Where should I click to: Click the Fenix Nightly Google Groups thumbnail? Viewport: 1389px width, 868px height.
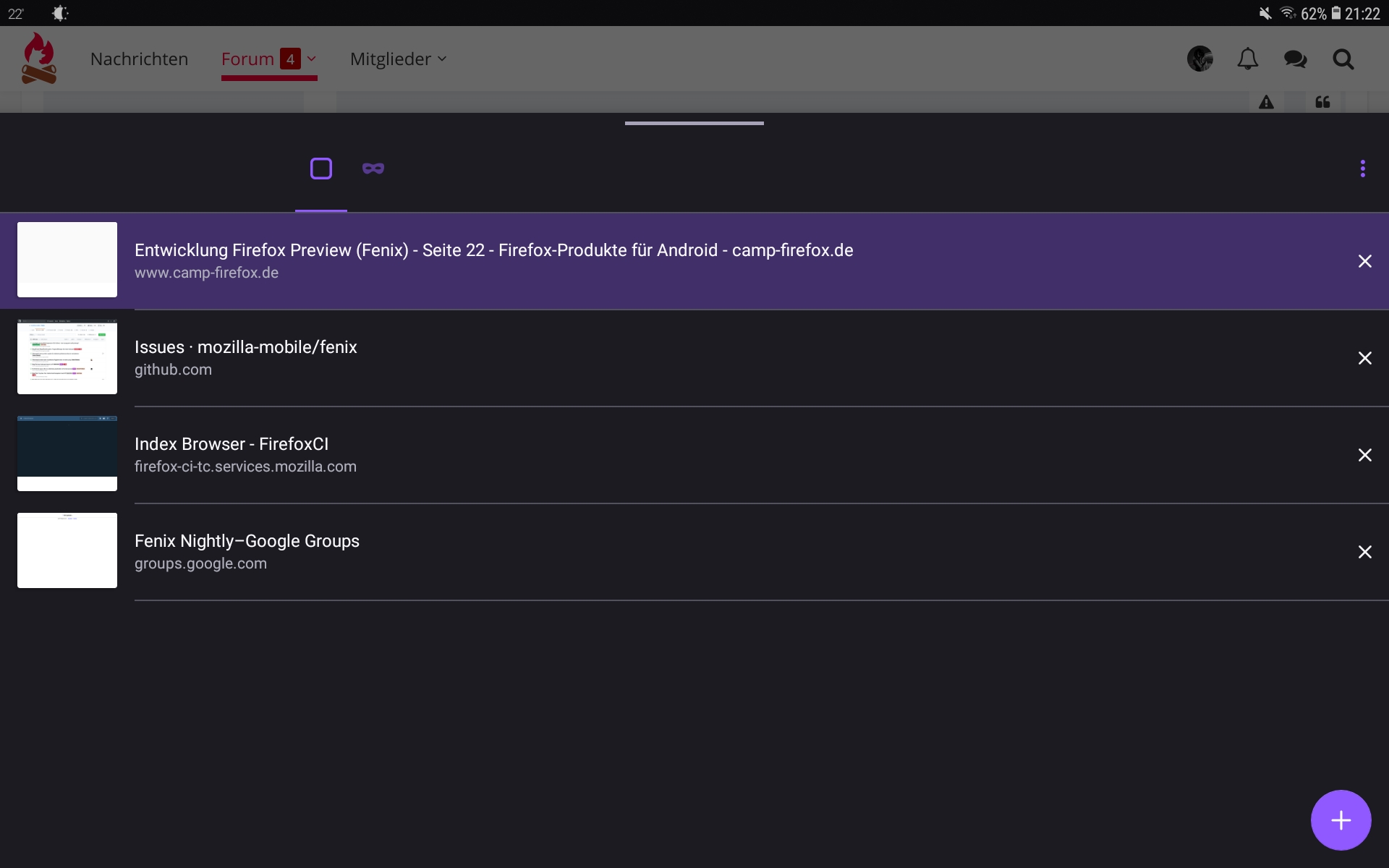(x=67, y=550)
